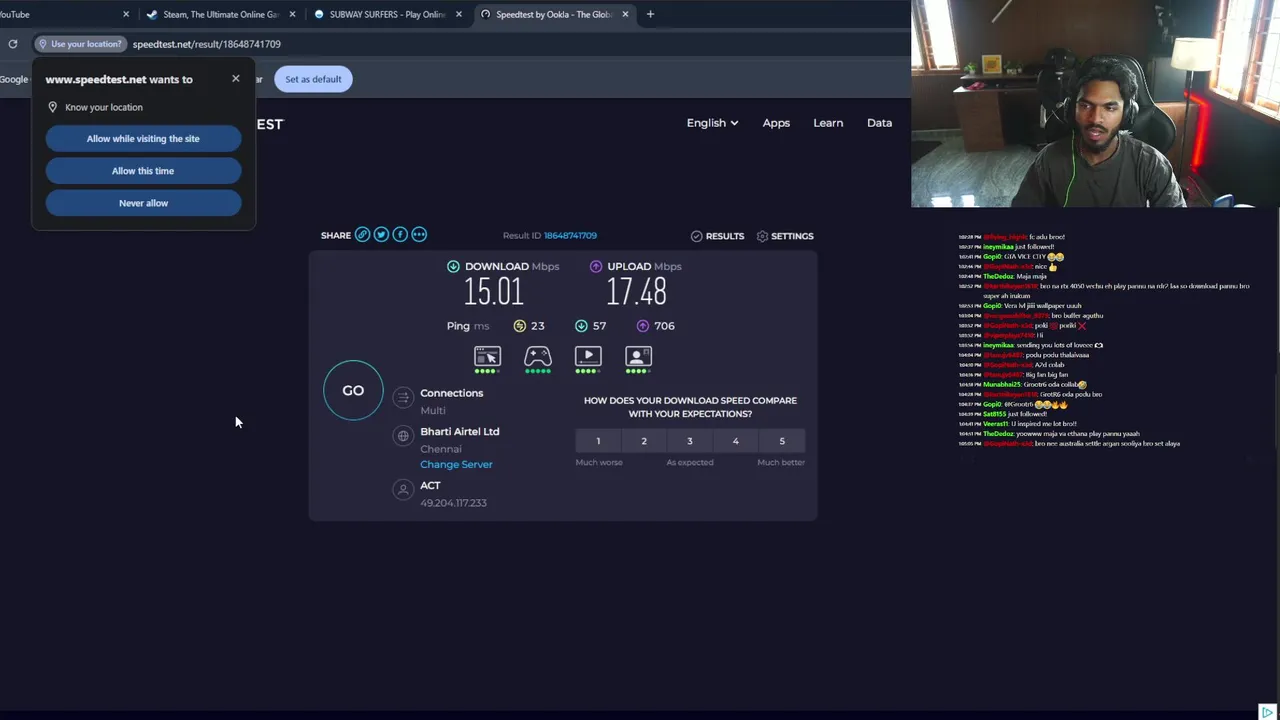This screenshot has height=720, width=1280.
Task: Open more share options ellipsis icon
Action: click(x=419, y=235)
